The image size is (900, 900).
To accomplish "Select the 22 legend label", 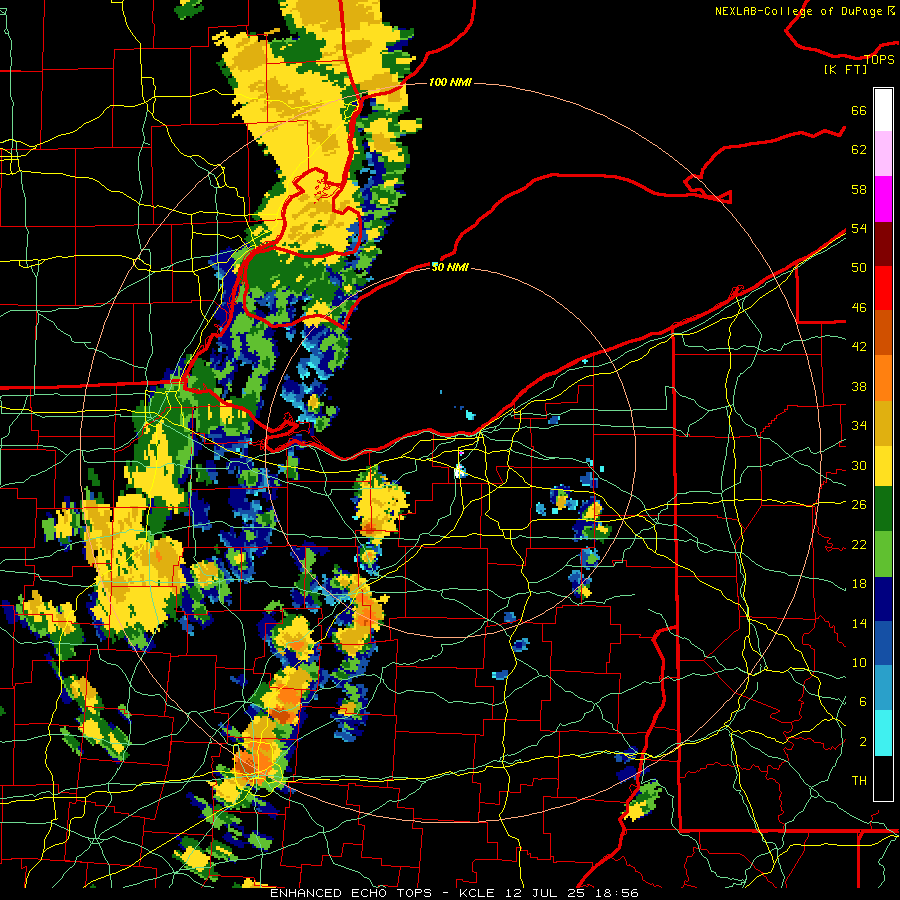I will [x=859, y=544].
